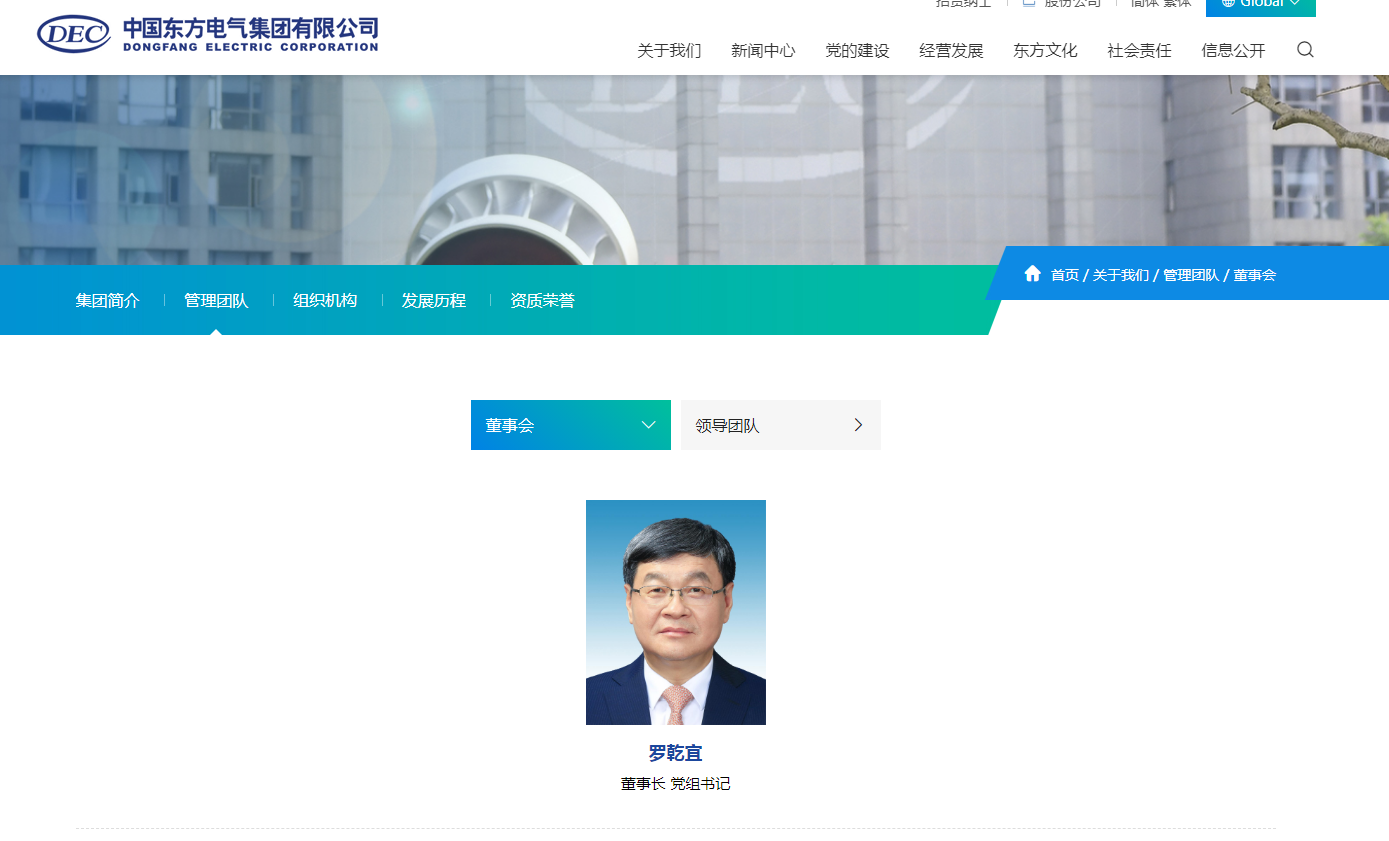This screenshot has height=841, width=1389.
Task: Switch to 资质荣誉 sub-tab
Action: 542,300
